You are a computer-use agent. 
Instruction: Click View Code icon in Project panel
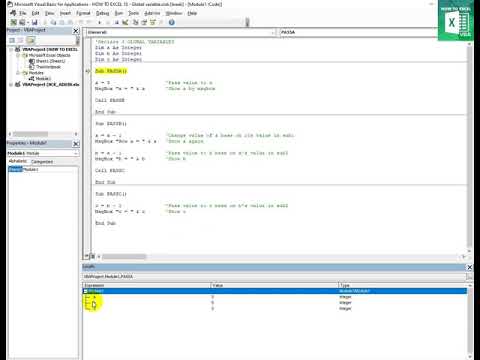tap(12, 40)
